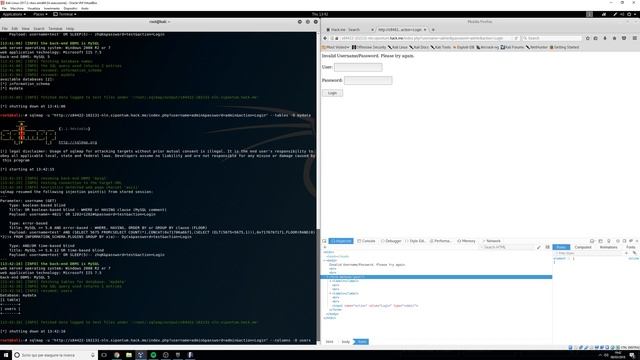Open the Offensive Security bookmark
This screenshot has height=360, width=640.
pyautogui.click(x=369, y=47)
